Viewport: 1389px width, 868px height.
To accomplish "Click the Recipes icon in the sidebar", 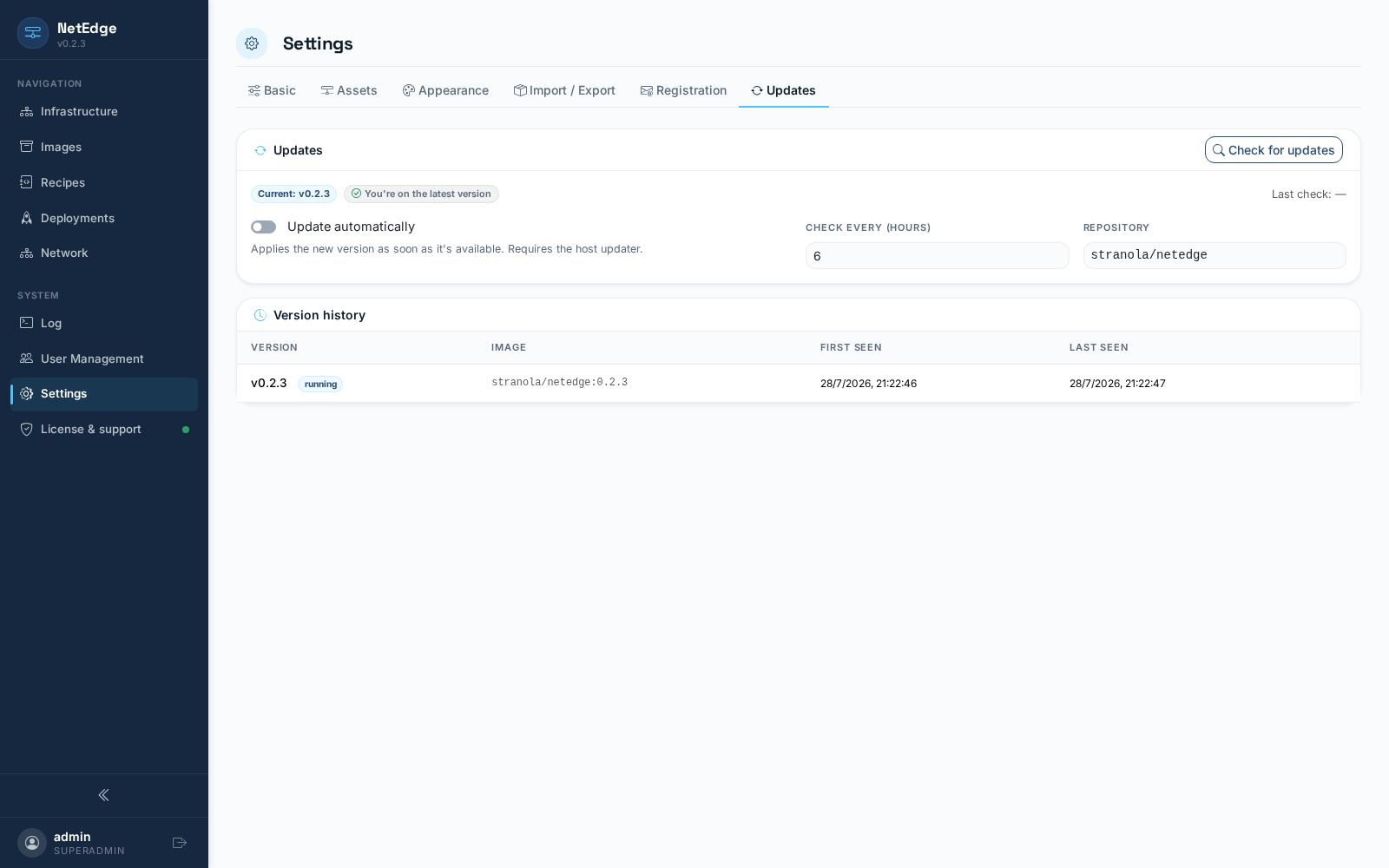I will click(x=27, y=182).
